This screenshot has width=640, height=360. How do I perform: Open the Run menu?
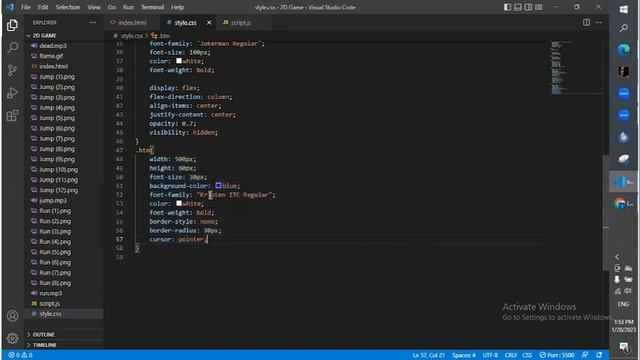[128, 7]
